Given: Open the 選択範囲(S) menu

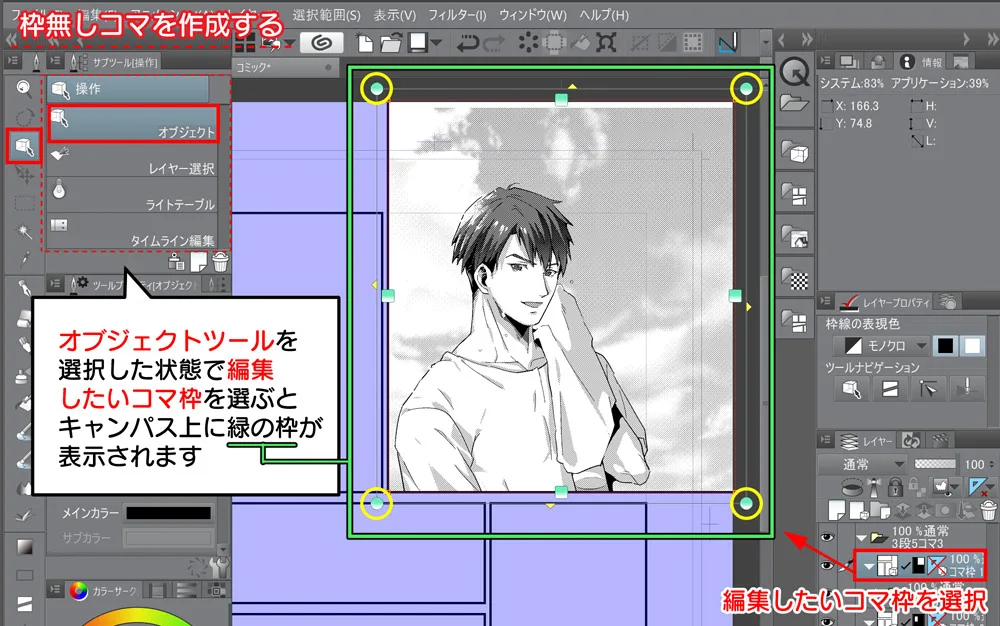Looking at the screenshot, I should click(x=327, y=15).
